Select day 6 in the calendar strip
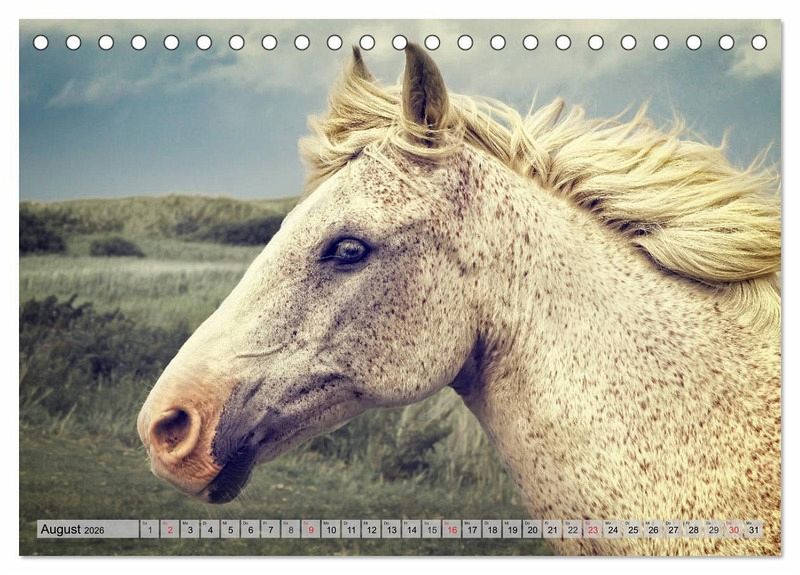 coord(251,529)
